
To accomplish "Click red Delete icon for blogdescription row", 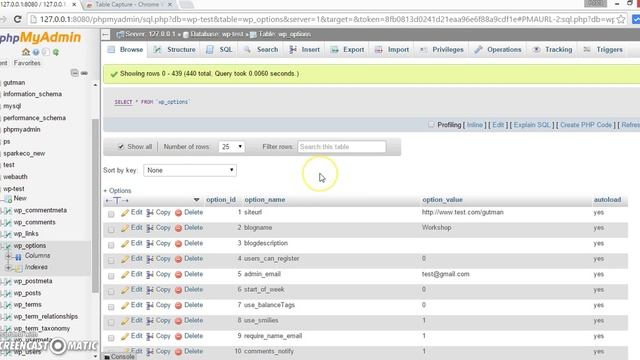I will [178, 244].
